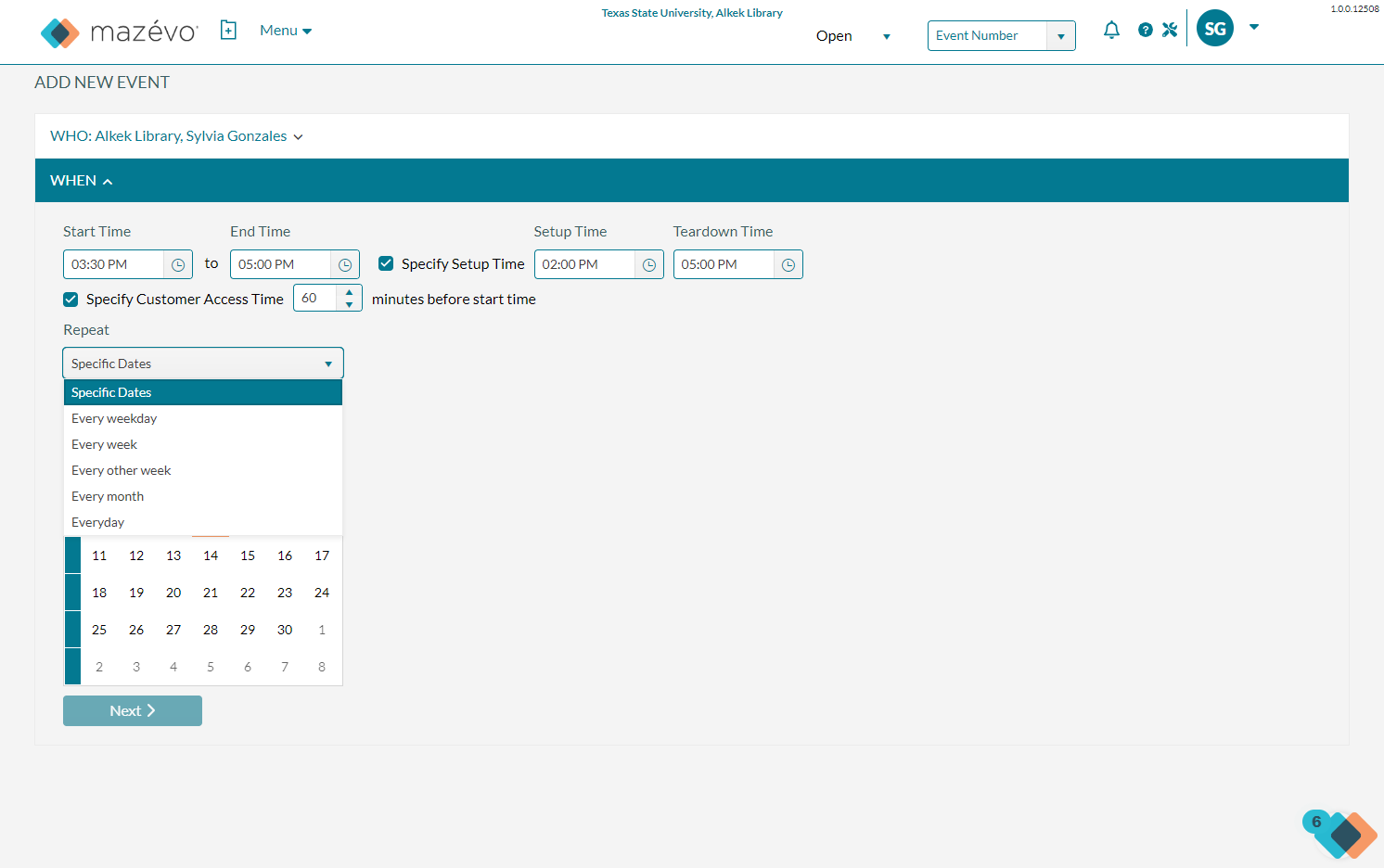
Task: Click the Next button
Action: click(x=133, y=710)
